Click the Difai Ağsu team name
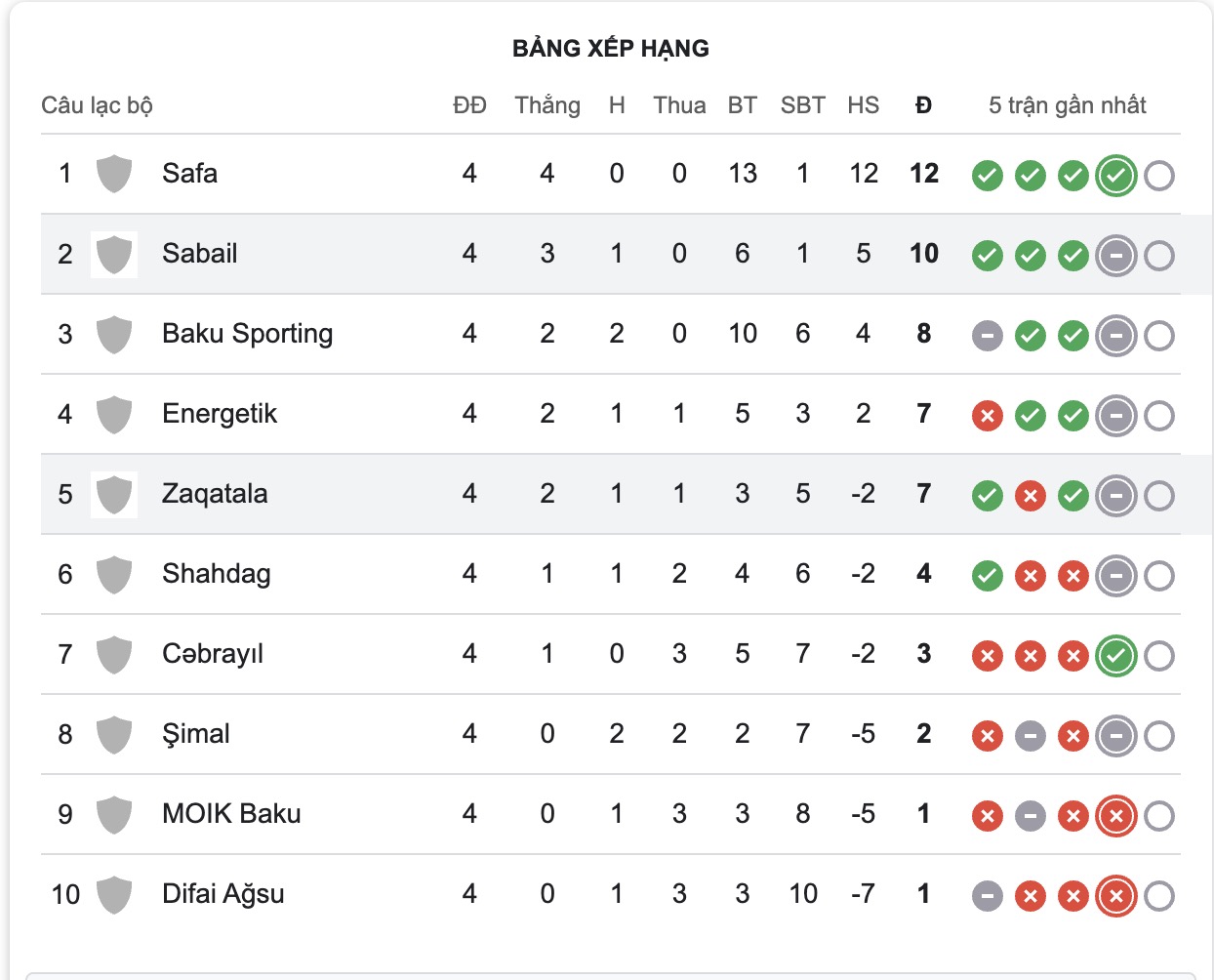 click(222, 894)
